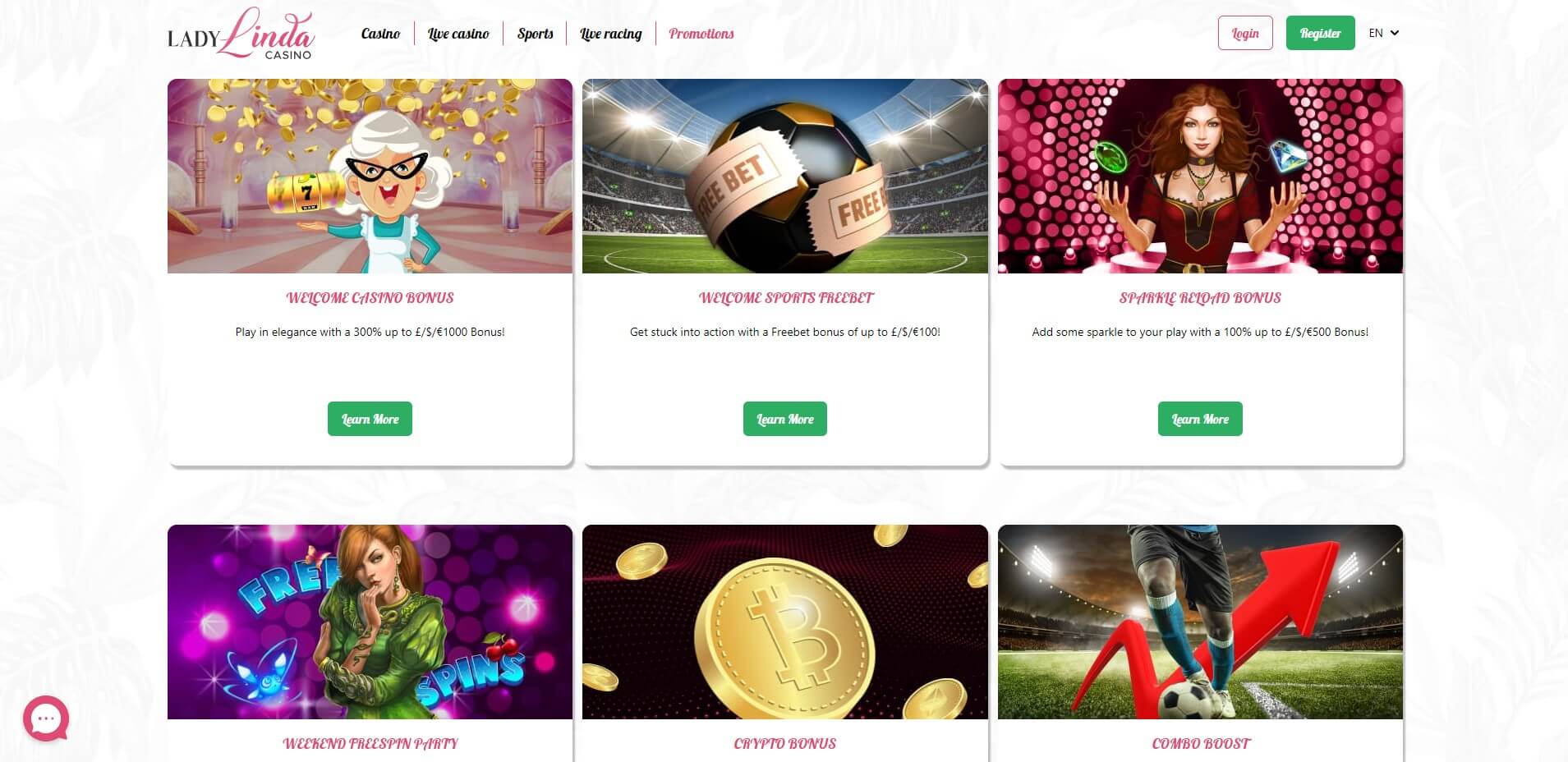Learn More about Sparkle Reload Bonus
Screen dimensions: 1568x762
pyautogui.click(x=1200, y=419)
